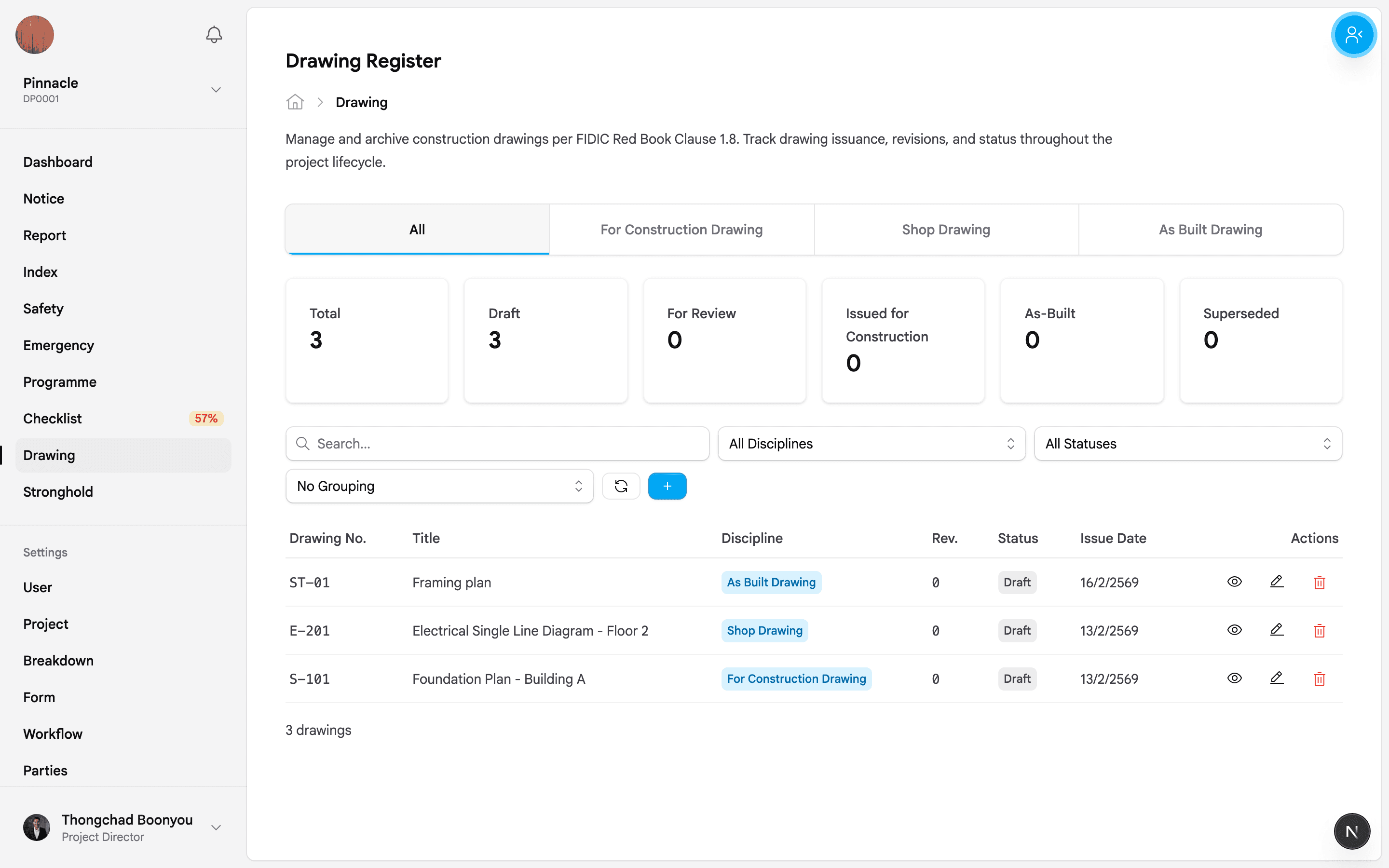1389x868 pixels.
Task: Open the All Statuses dropdown
Action: tap(1187, 443)
